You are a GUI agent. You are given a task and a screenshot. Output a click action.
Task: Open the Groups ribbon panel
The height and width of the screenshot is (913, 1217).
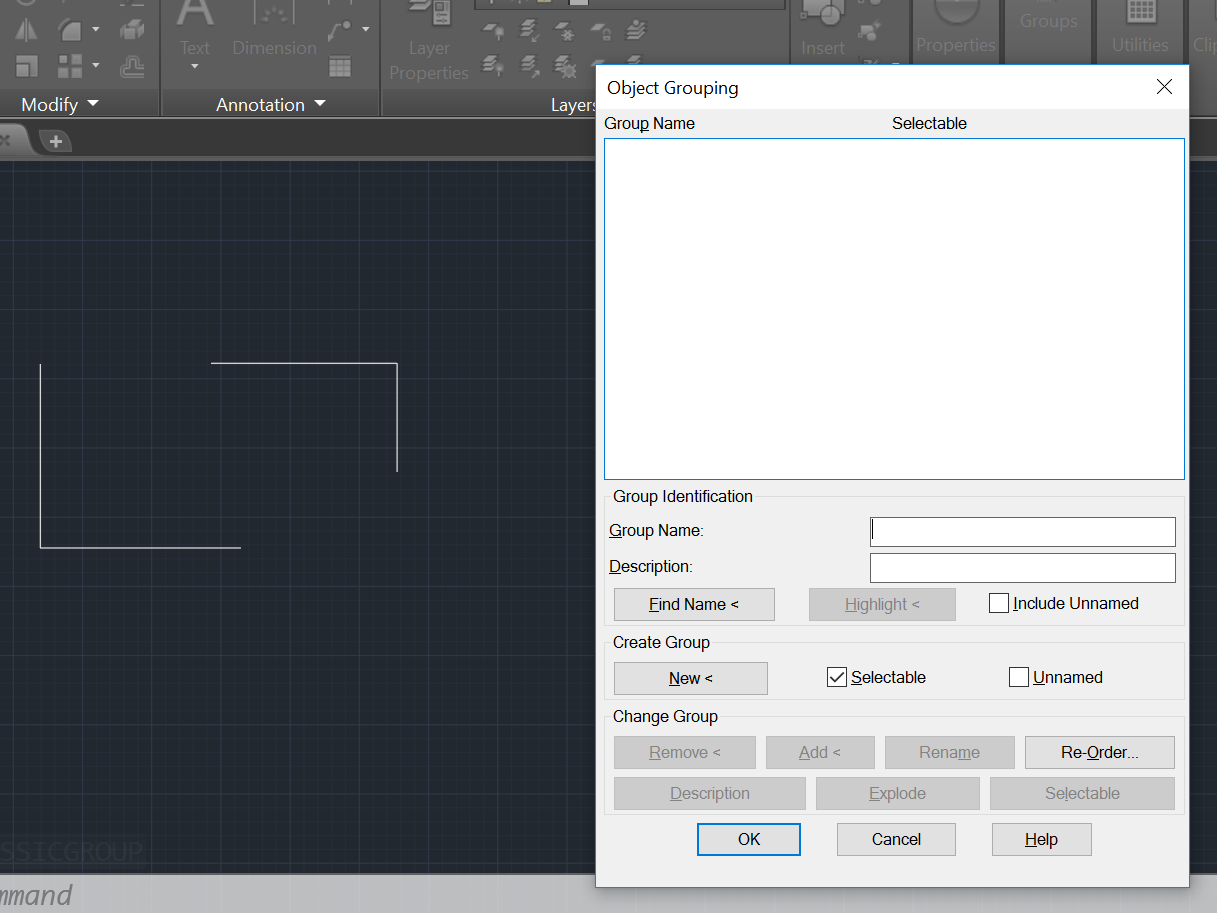1049,20
